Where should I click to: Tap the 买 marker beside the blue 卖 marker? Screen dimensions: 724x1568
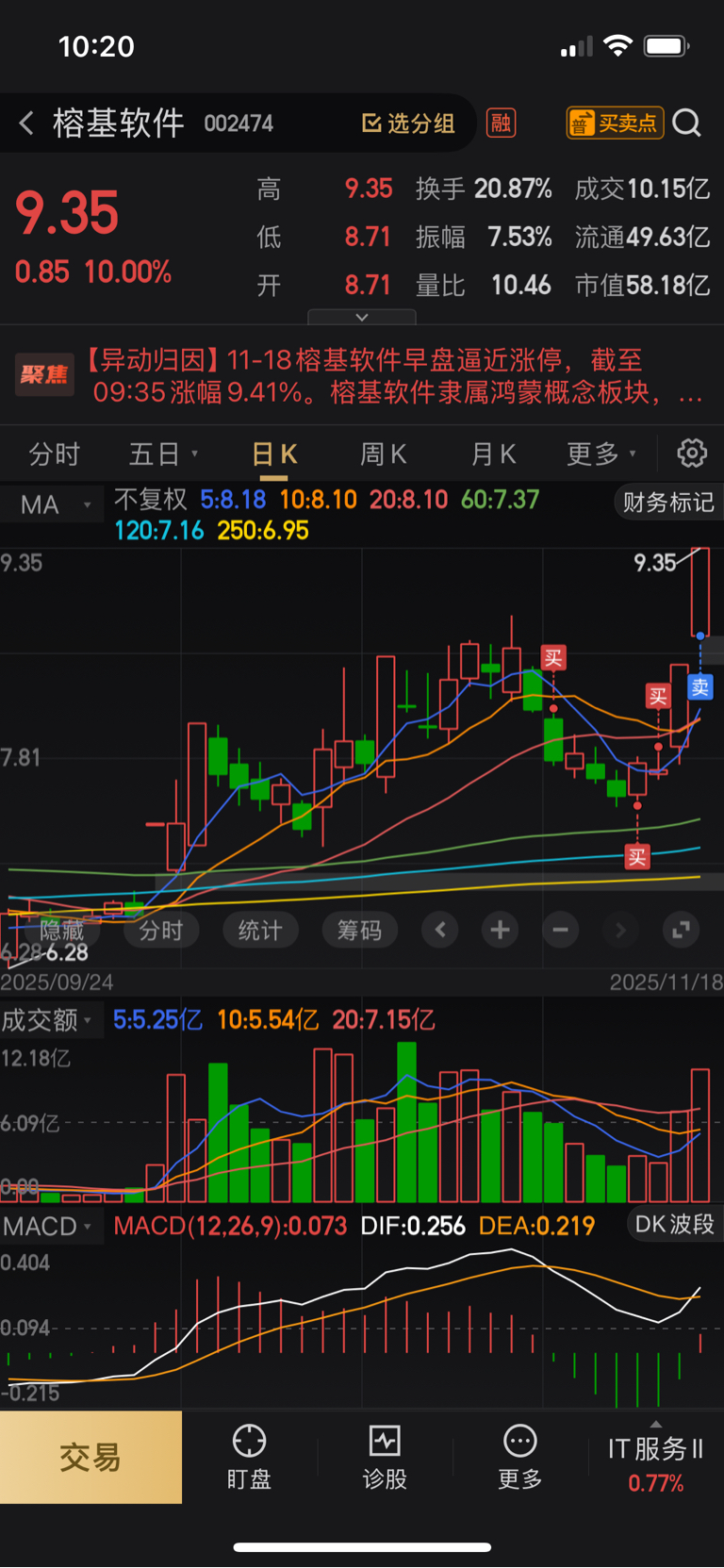pyautogui.click(x=657, y=697)
